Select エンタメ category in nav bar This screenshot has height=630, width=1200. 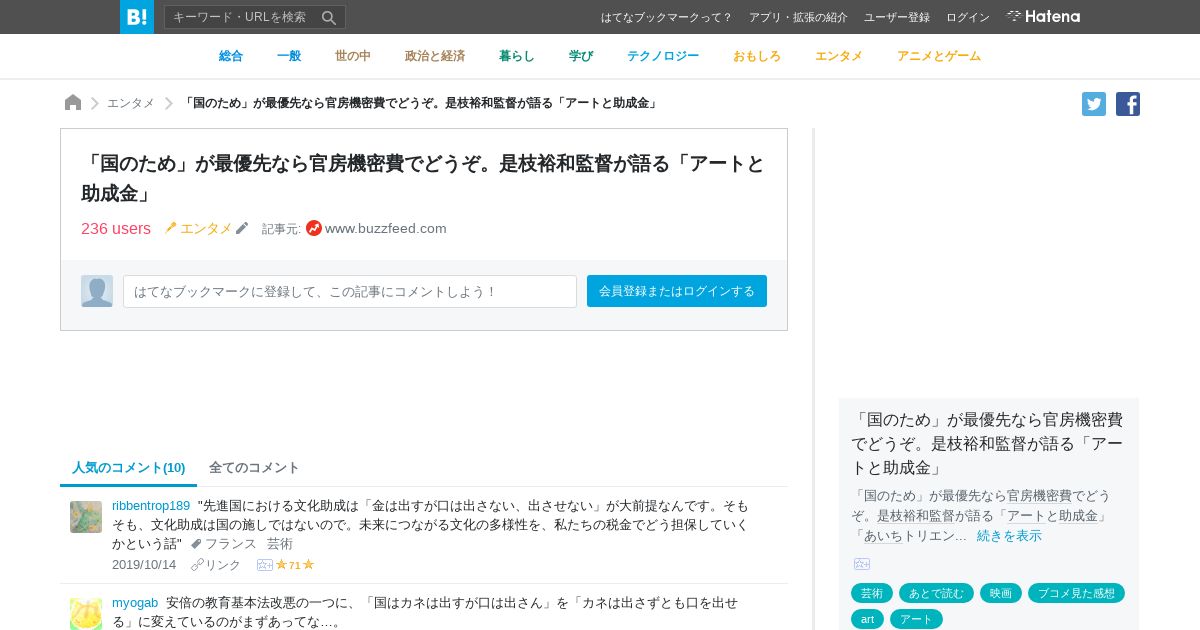pos(839,56)
